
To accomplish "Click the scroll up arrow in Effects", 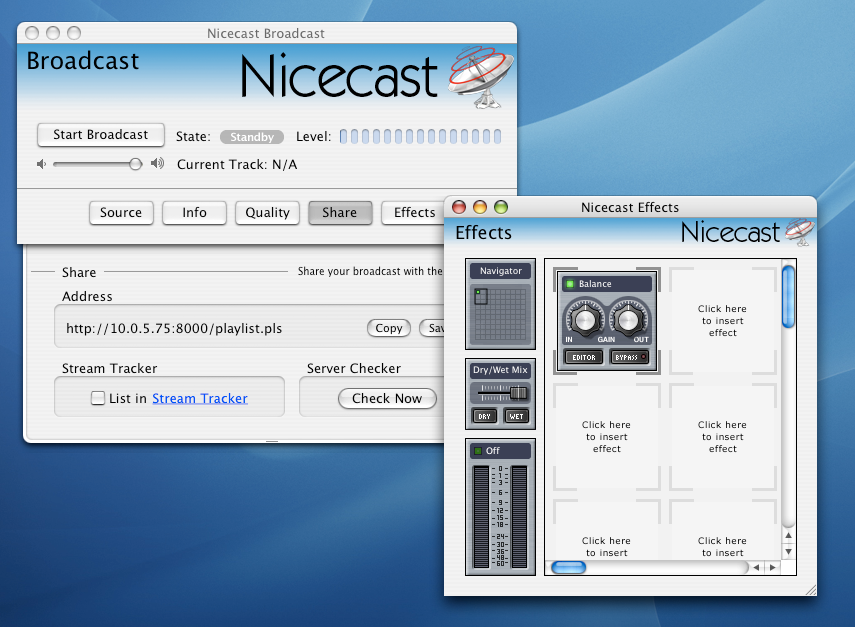I will click(788, 535).
